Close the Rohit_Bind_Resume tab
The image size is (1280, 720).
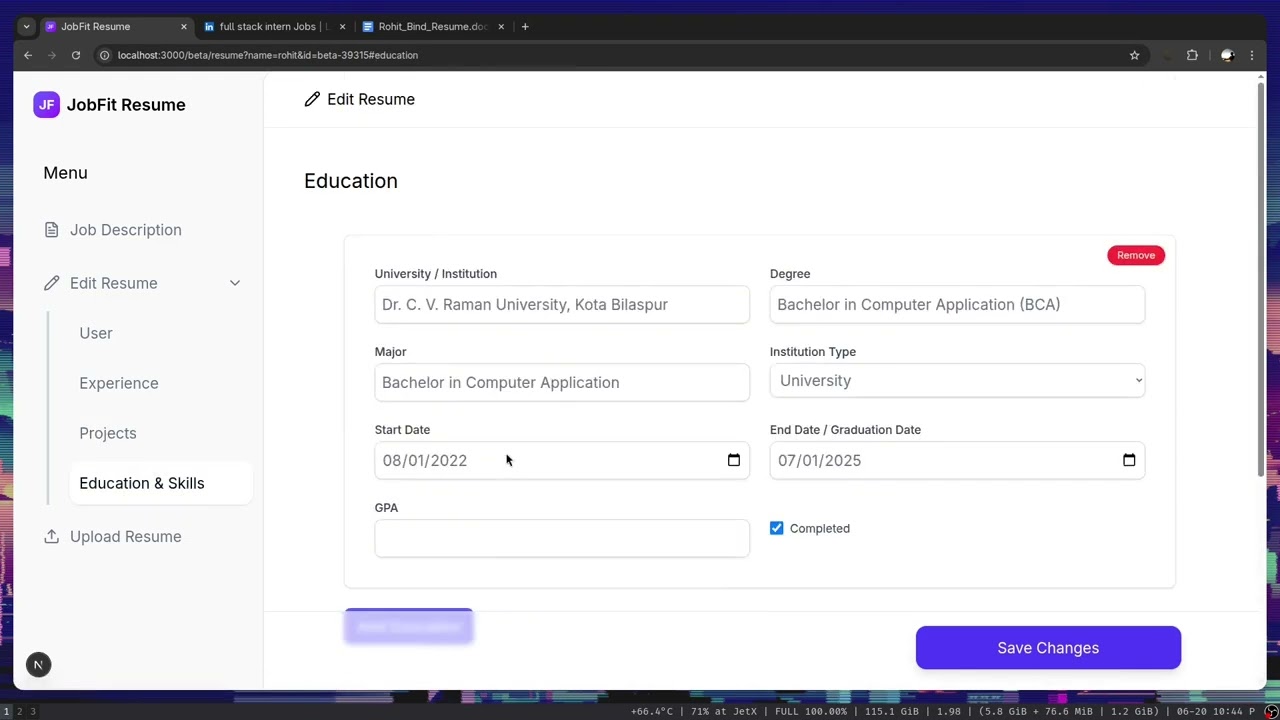tap(501, 27)
